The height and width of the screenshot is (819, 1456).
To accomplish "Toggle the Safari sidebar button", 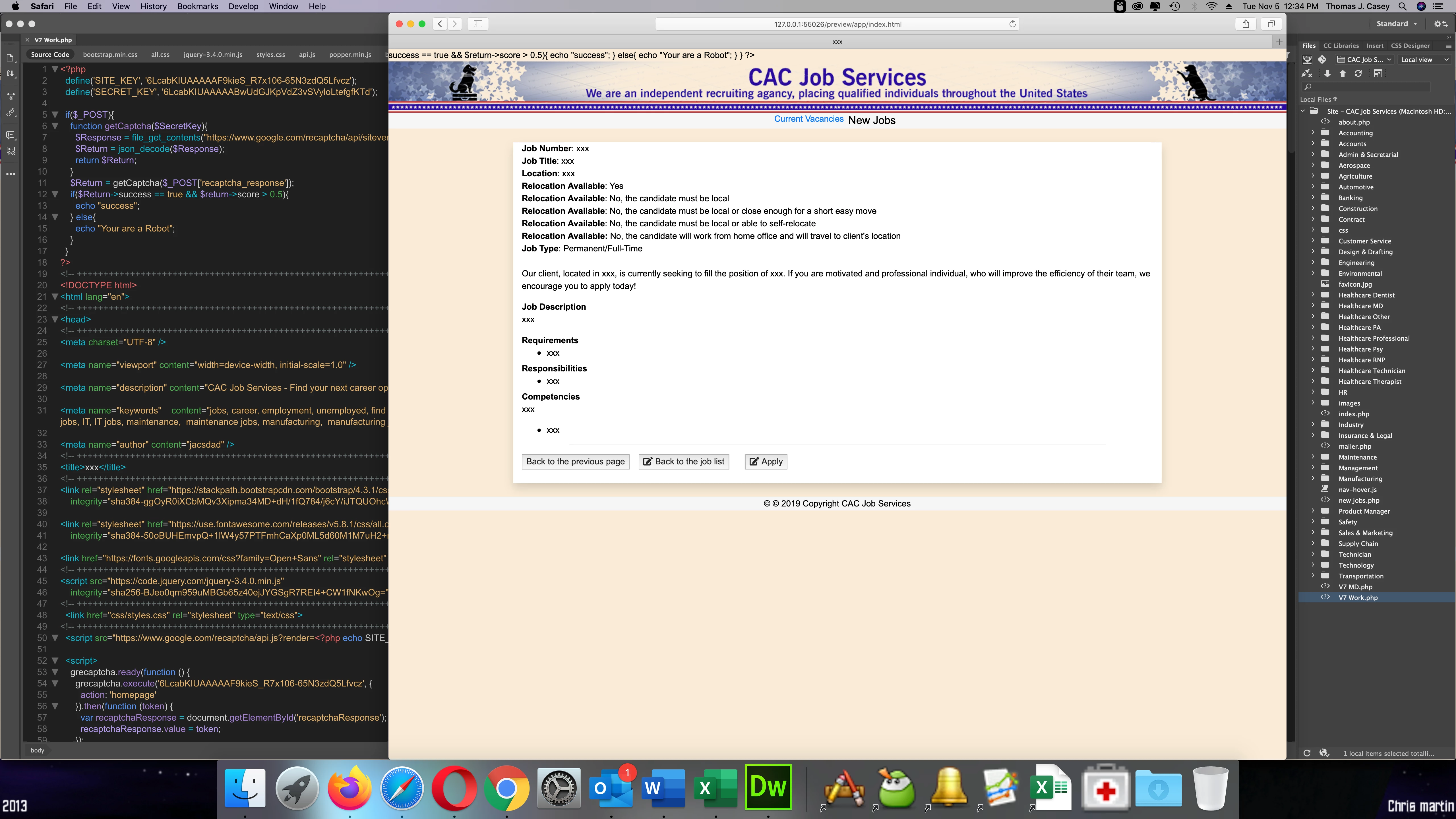I will click(x=478, y=24).
